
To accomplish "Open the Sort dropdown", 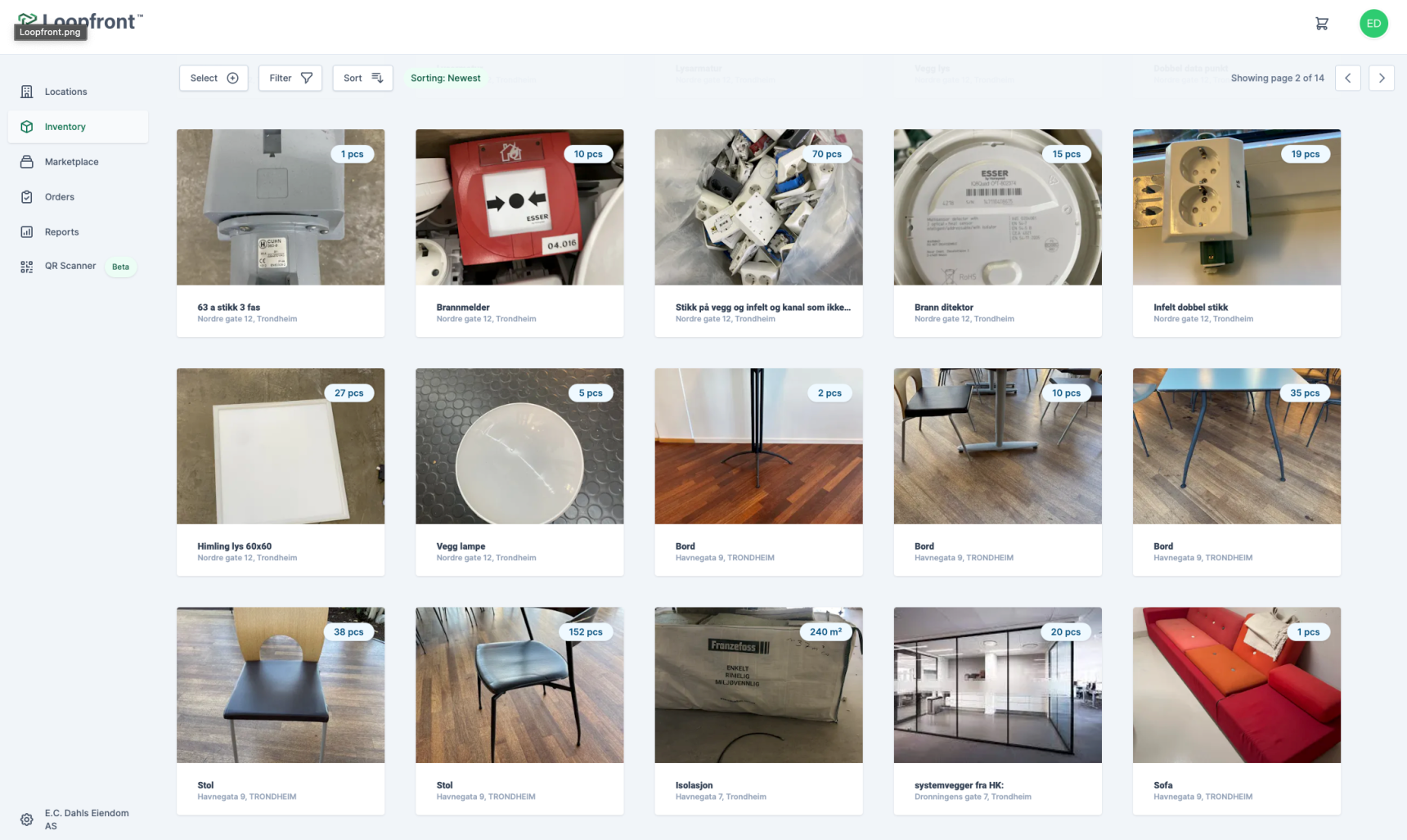I will click(x=362, y=79).
